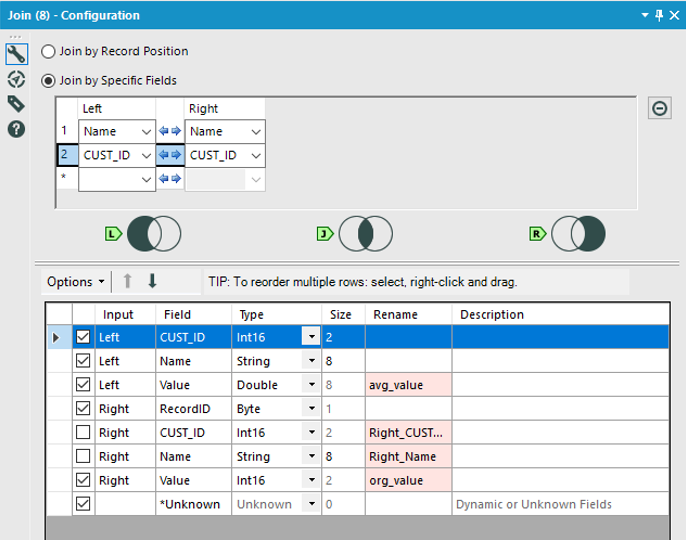The width and height of the screenshot is (686, 540).
Task: Select Join by Record Position option
Action: [49, 52]
